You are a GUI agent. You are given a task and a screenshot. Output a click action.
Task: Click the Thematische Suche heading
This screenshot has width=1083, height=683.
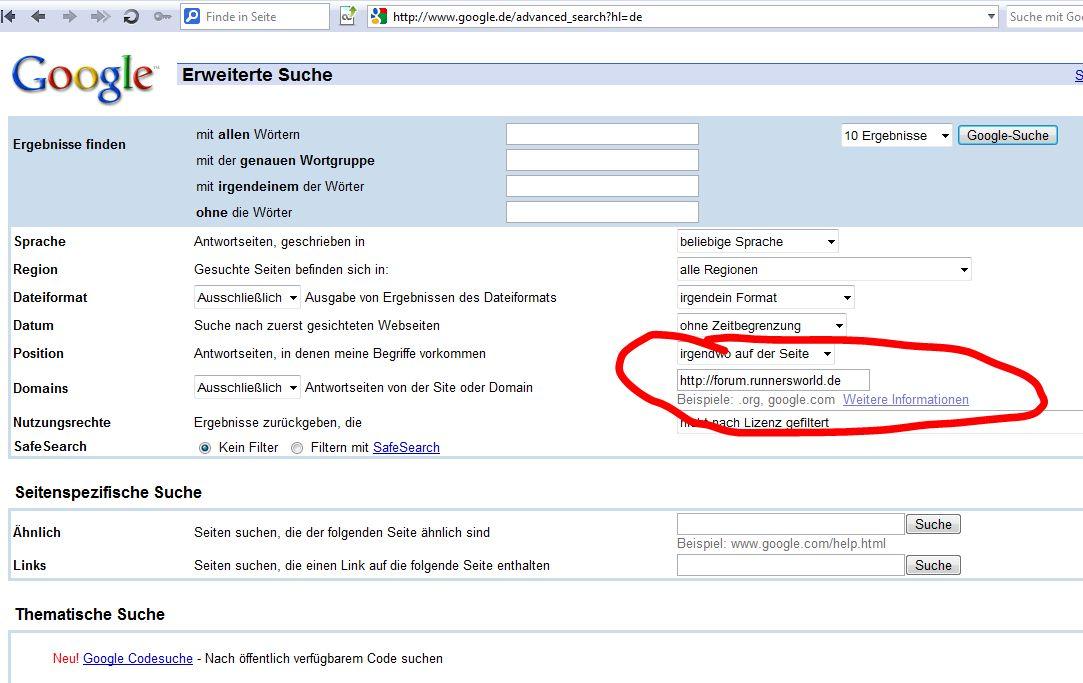point(90,615)
